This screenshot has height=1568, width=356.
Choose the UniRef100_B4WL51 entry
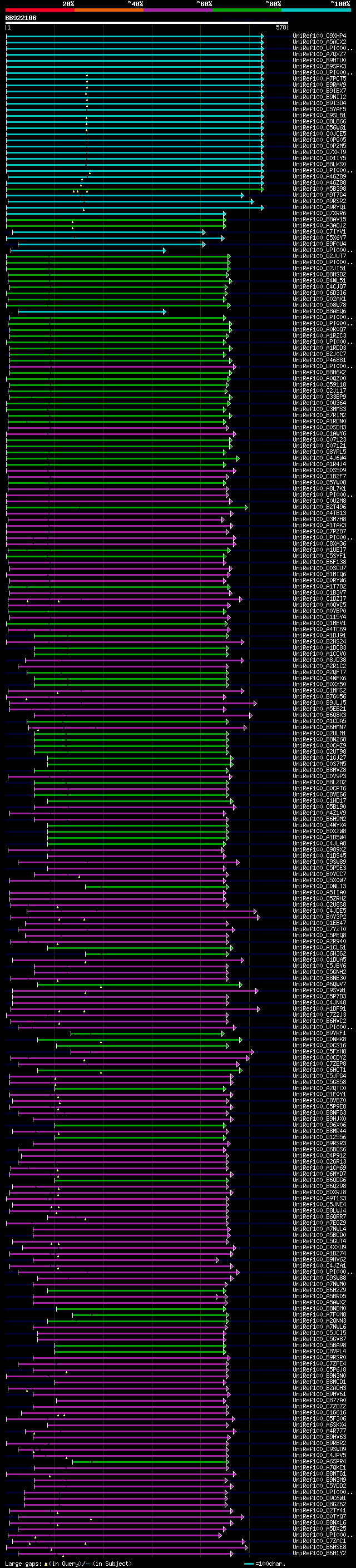click(x=319, y=280)
